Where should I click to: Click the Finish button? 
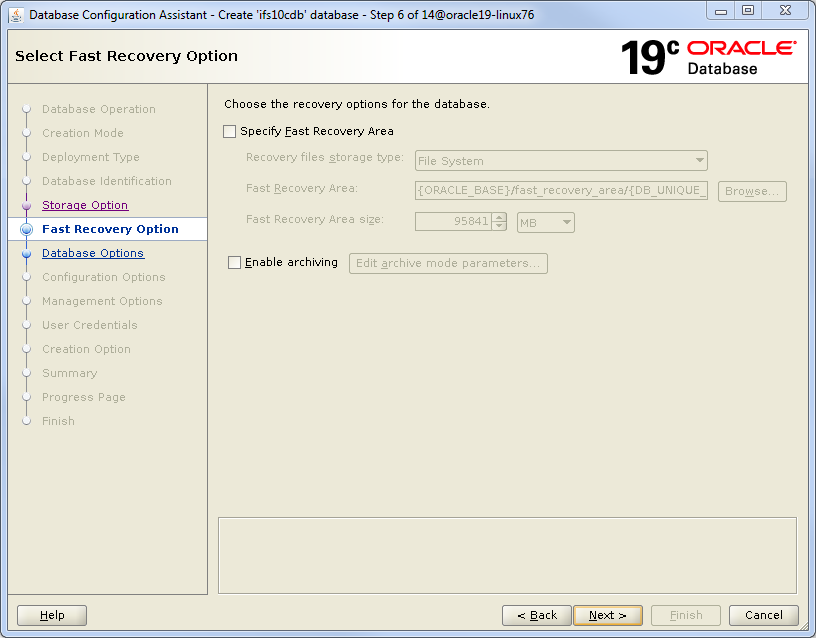686,615
